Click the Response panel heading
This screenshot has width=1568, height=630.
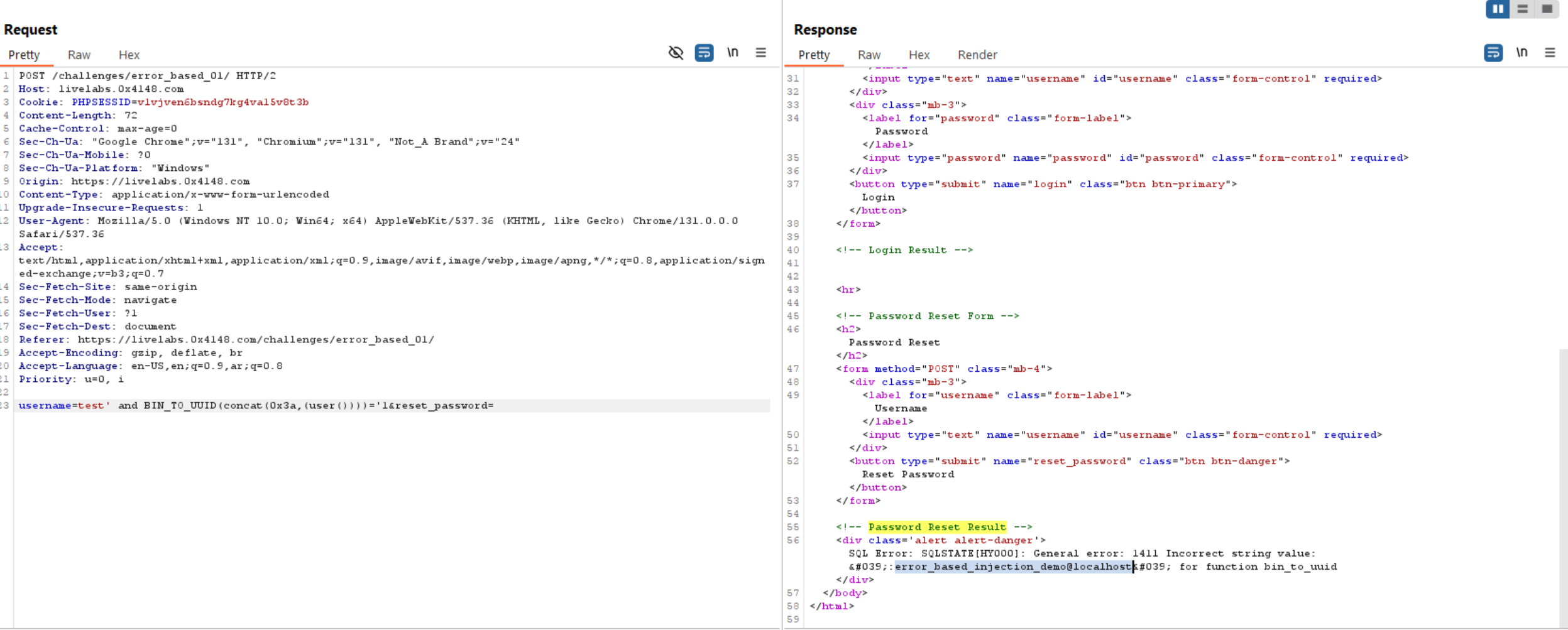(825, 30)
